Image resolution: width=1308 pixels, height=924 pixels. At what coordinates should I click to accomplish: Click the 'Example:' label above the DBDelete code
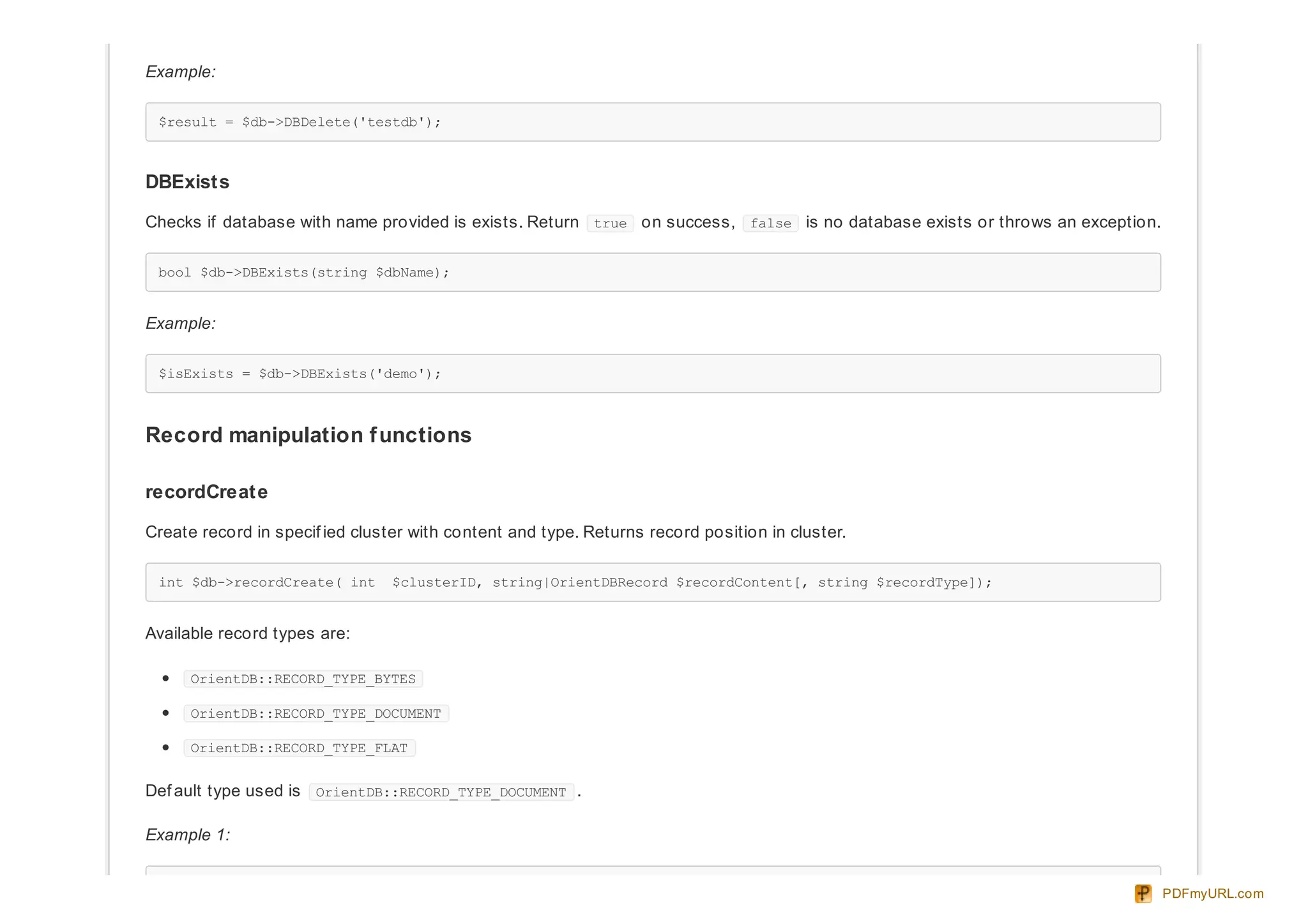coord(181,72)
